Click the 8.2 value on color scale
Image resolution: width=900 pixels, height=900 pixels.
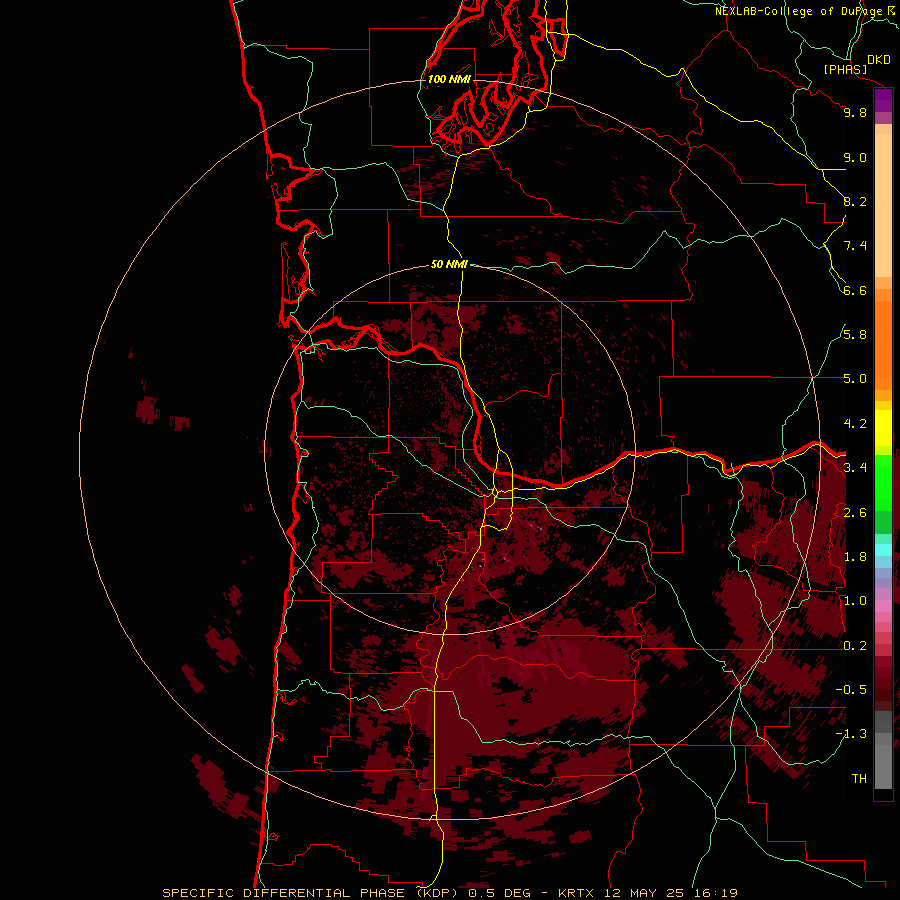(855, 201)
